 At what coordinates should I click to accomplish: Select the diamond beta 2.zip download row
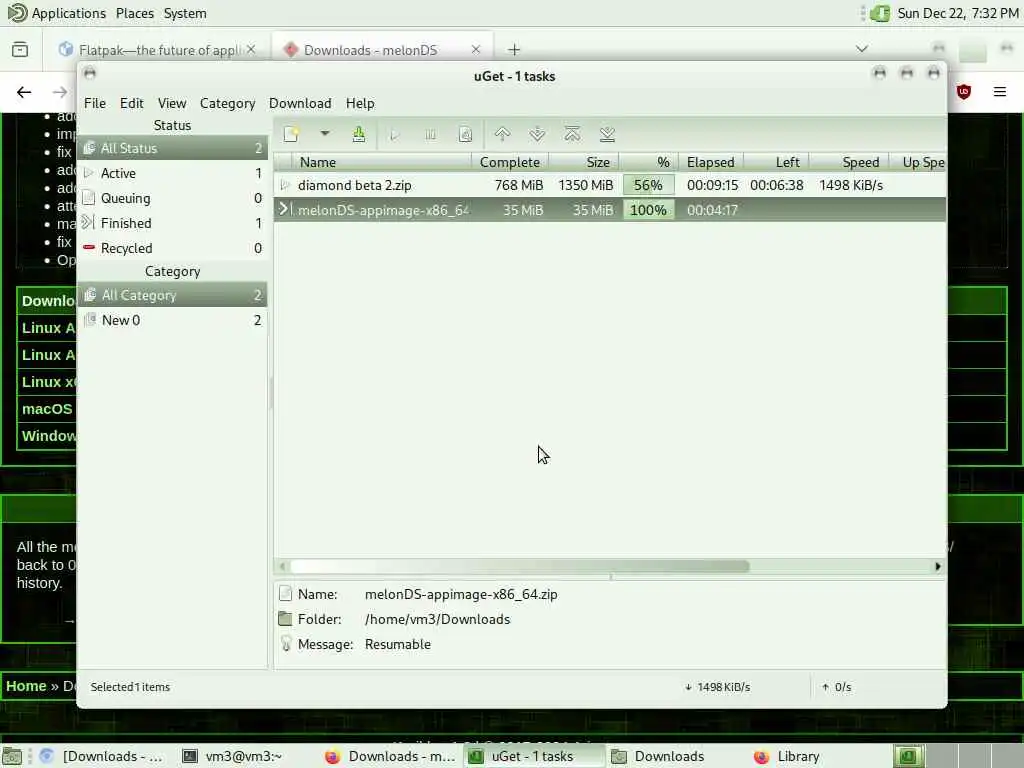[x=610, y=185]
